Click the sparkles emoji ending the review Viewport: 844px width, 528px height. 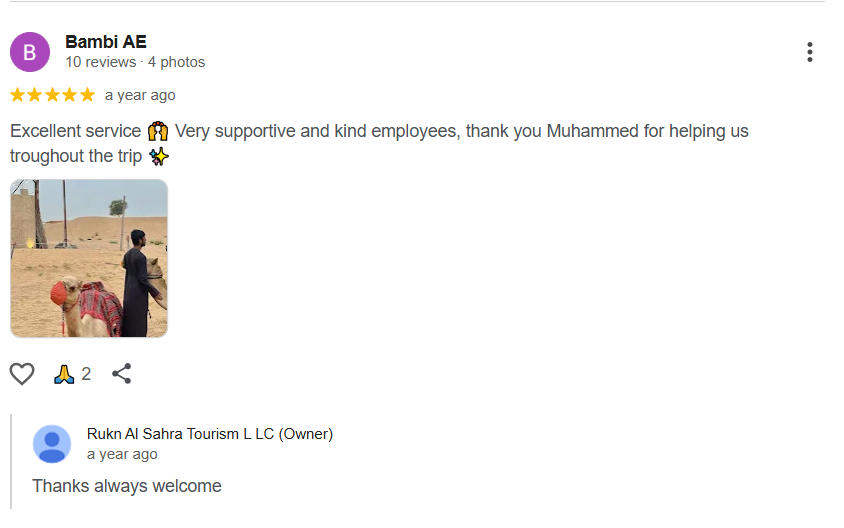(x=158, y=156)
